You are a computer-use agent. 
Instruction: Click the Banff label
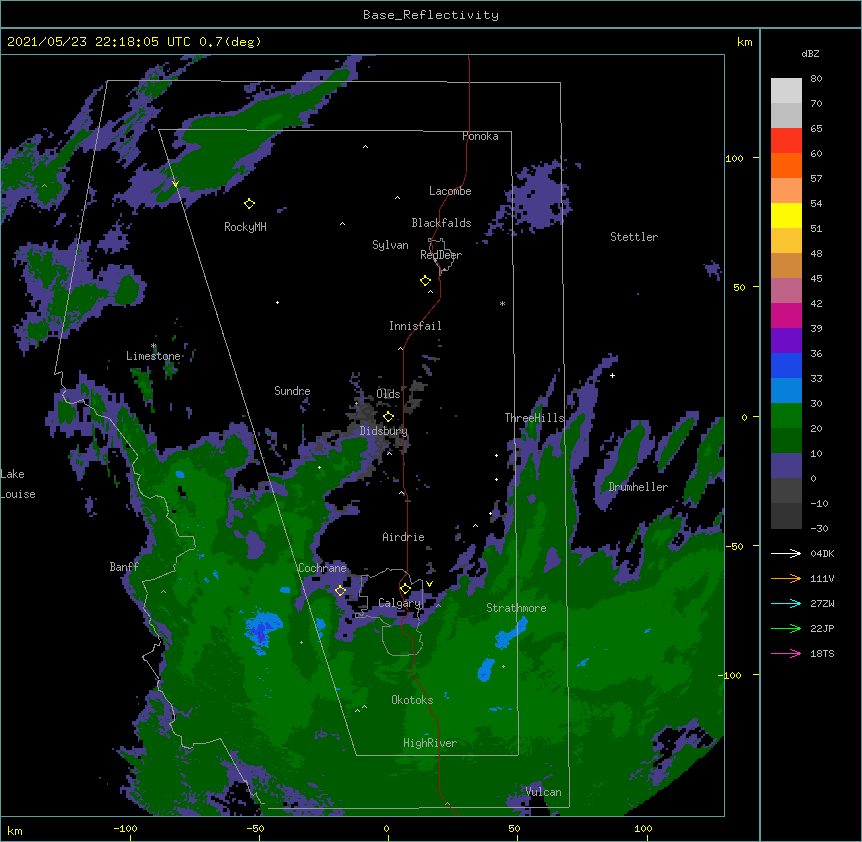click(x=124, y=567)
